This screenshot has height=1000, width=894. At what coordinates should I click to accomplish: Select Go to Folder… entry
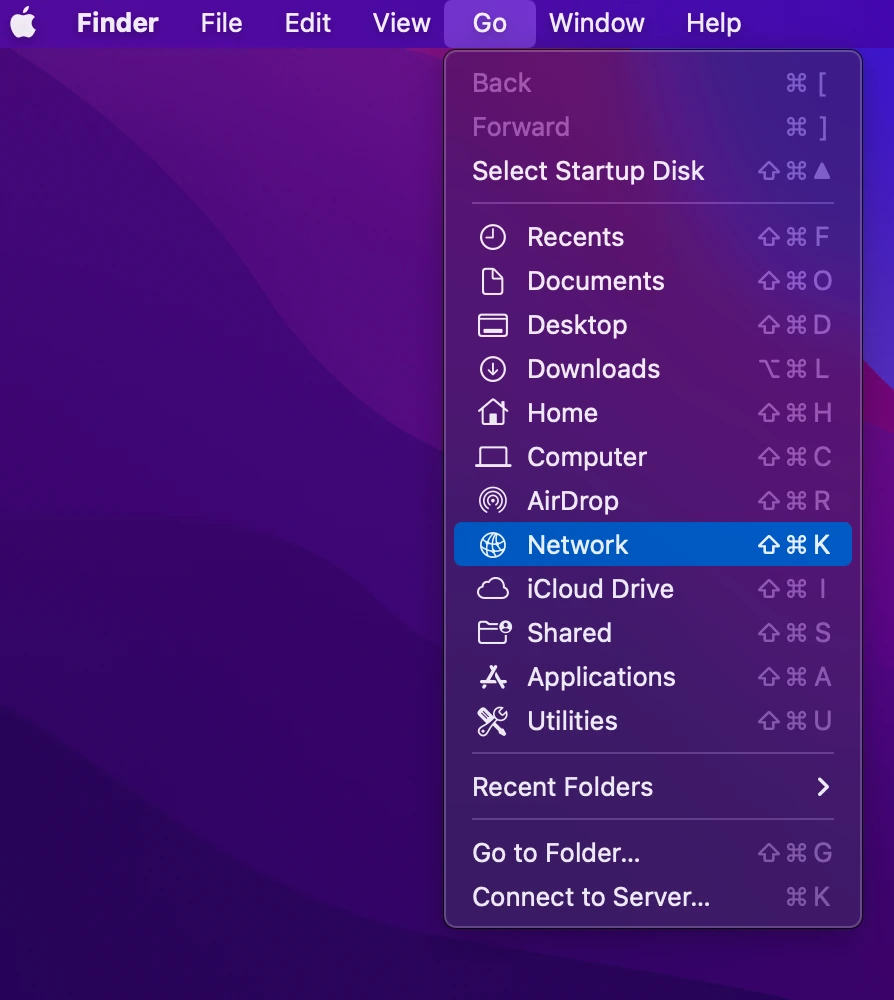pos(652,853)
